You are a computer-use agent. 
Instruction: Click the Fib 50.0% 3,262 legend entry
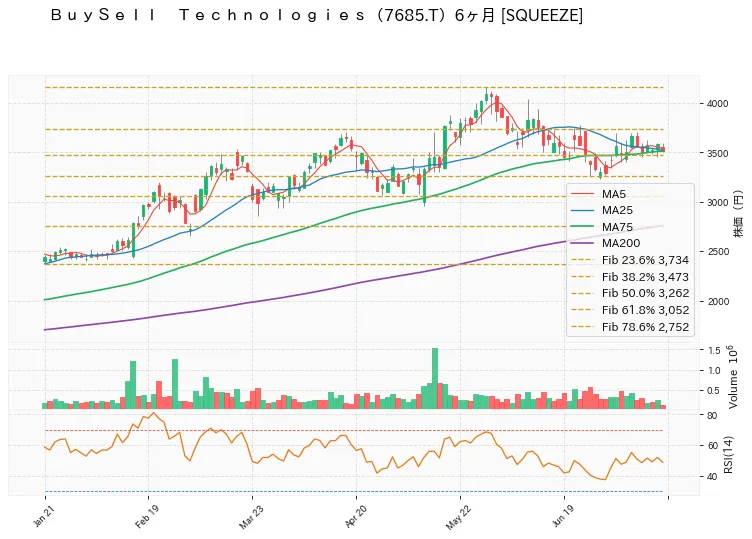[x=630, y=293]
